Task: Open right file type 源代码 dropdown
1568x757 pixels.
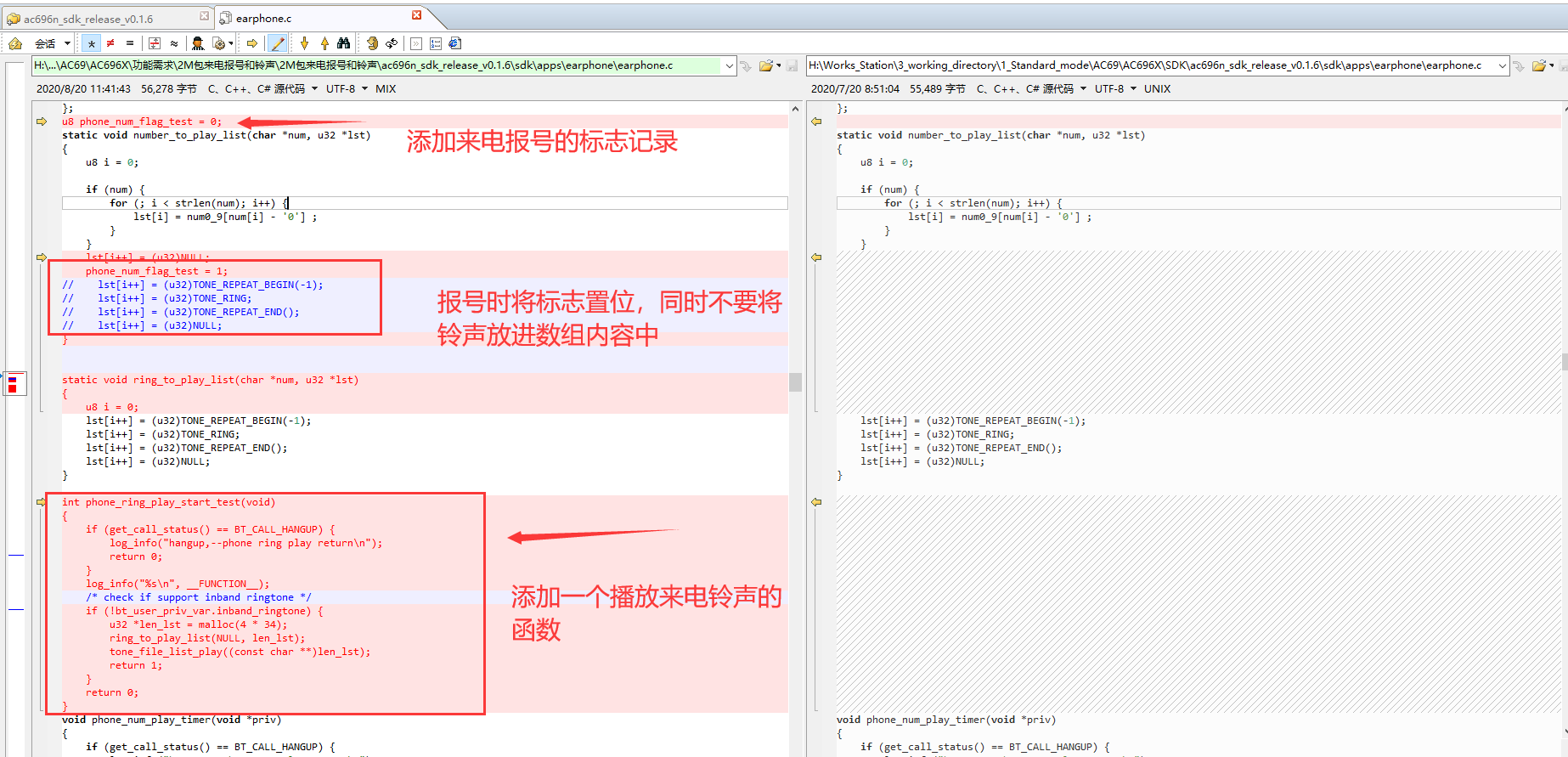Action: click(x=1032, y=89)
